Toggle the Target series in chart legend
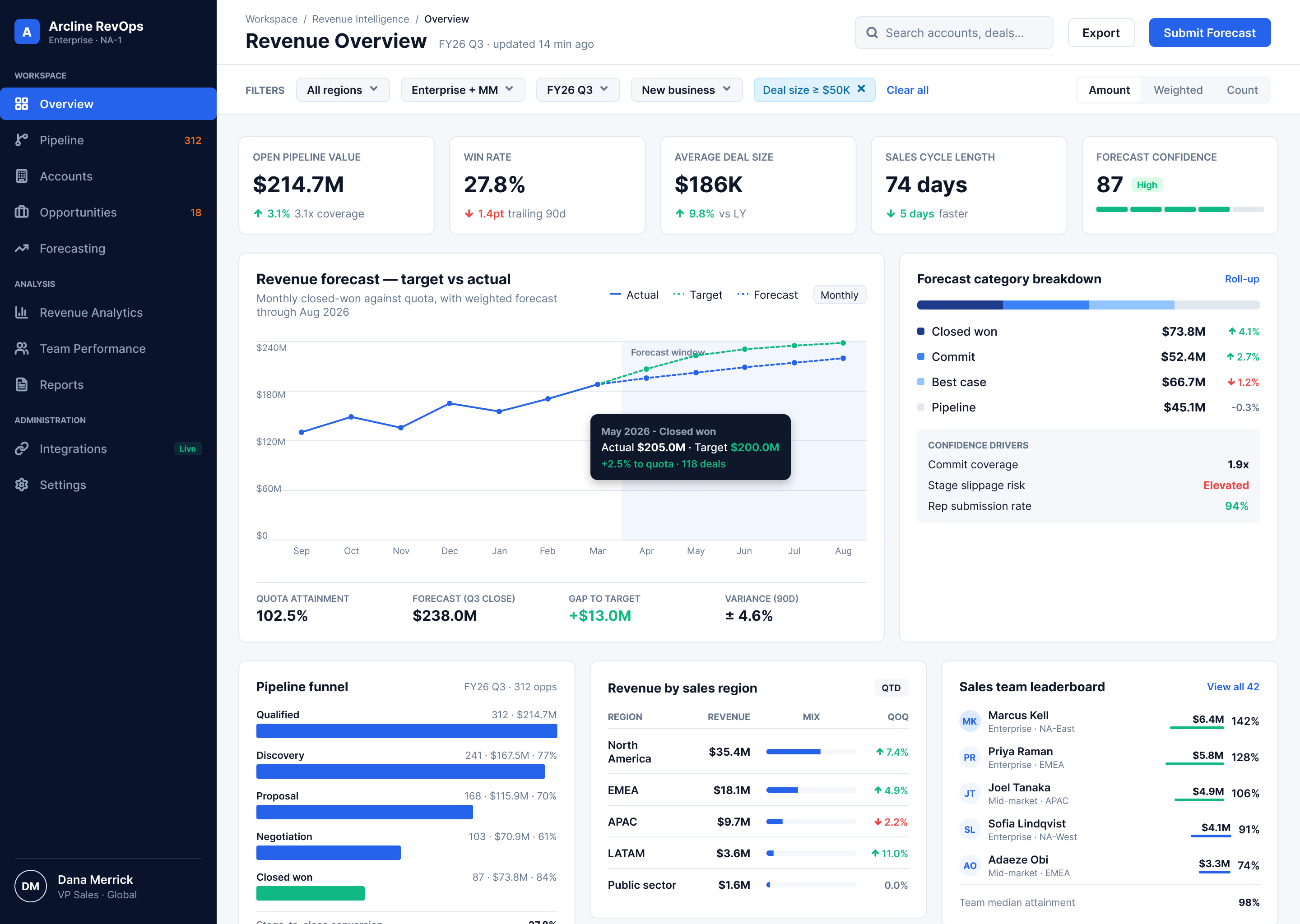Image resolution: width=1300 pixels, height=924 pixels. click(x=697, y=295)
